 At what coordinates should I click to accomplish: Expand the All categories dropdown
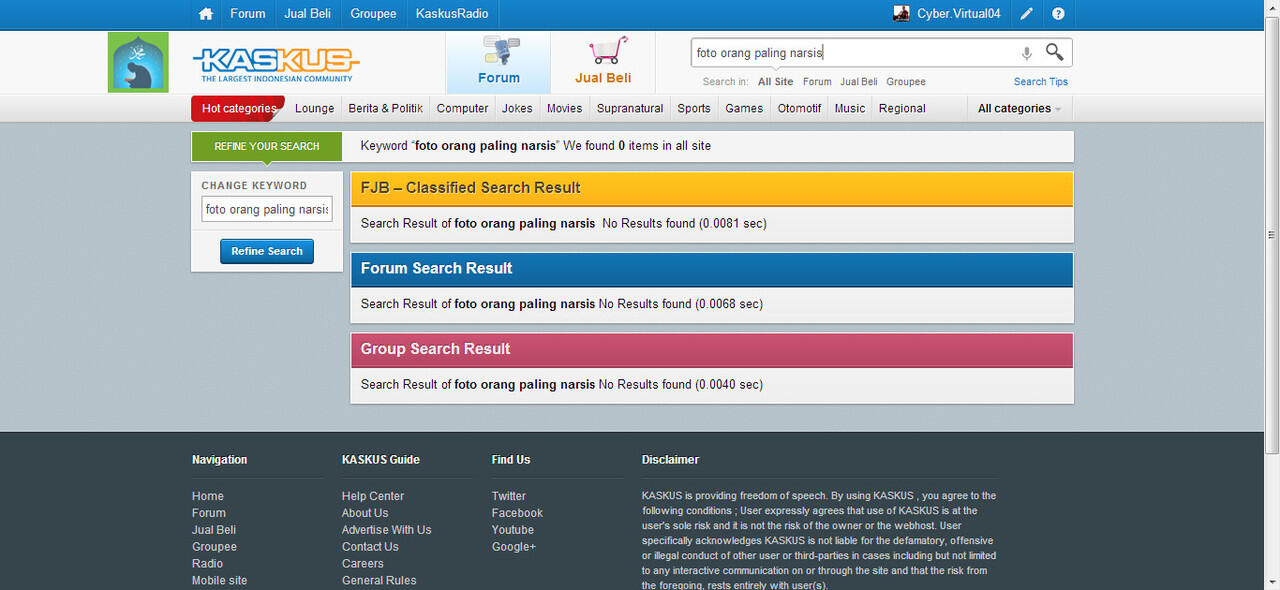pyautogui.click(x=1019, y=108)
